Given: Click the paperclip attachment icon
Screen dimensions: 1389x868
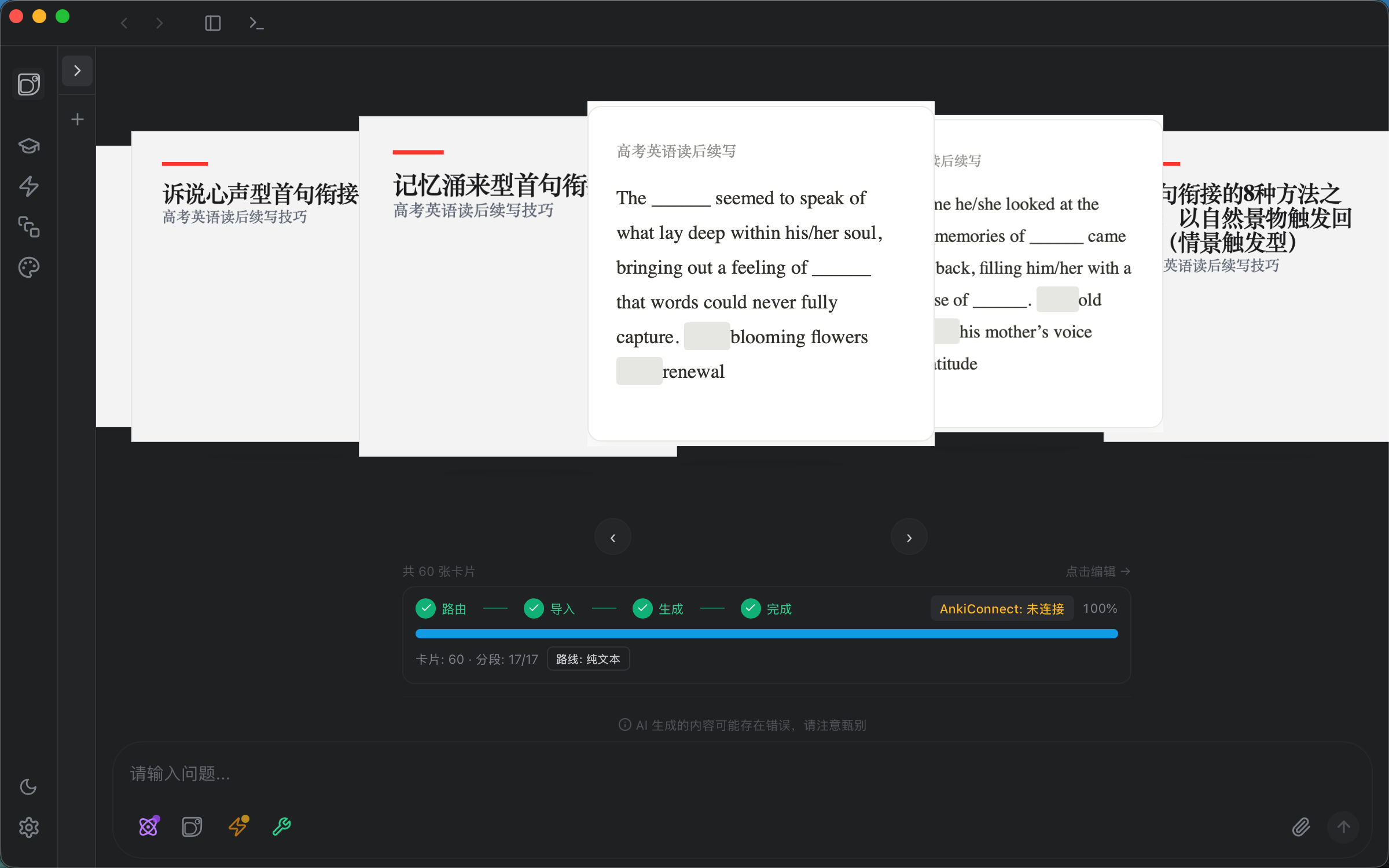Looking at the screenshot, I should tap(1300, 827).
